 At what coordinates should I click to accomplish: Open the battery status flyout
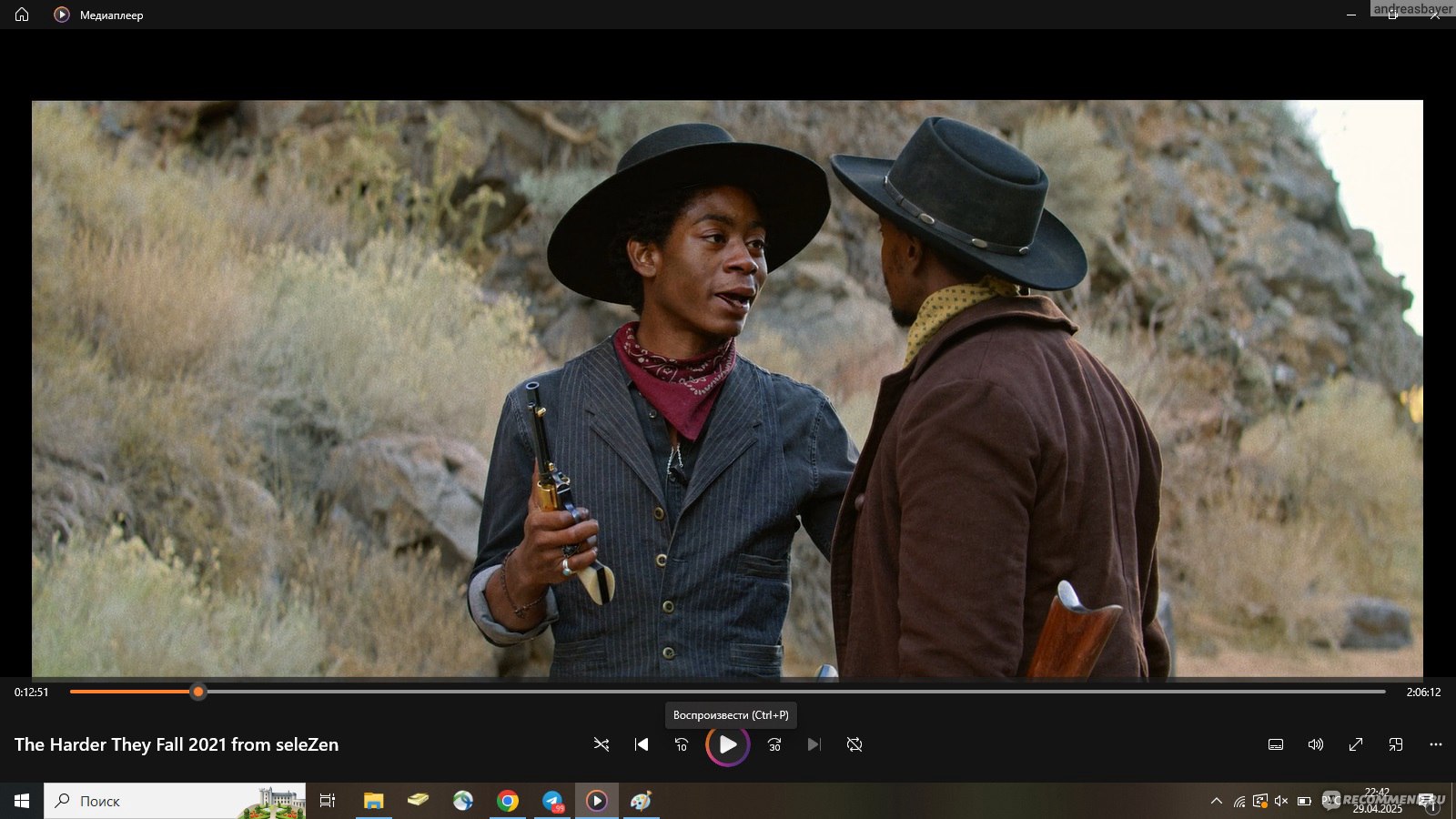[1304, 801]
